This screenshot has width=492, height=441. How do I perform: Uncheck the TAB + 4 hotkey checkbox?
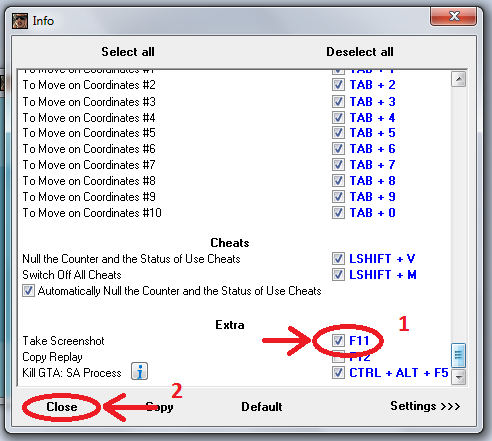point(338,117)
